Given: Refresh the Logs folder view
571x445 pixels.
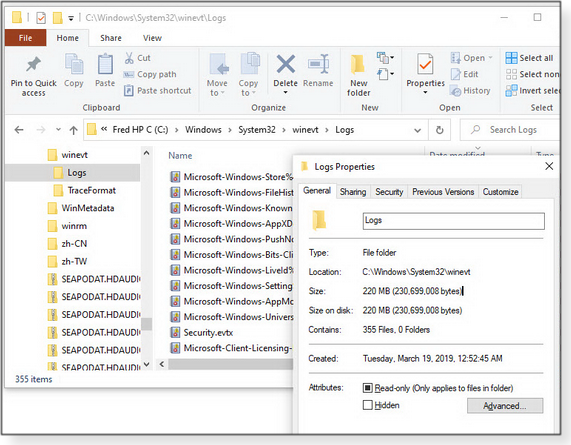Looking at the screenshot, I should 440,130.
